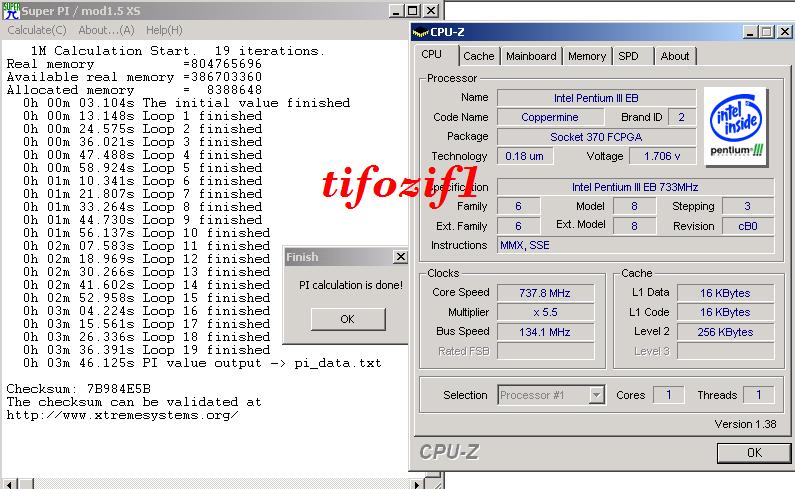Open the Calculate(C) menu in Super PI

click(37, 30)
